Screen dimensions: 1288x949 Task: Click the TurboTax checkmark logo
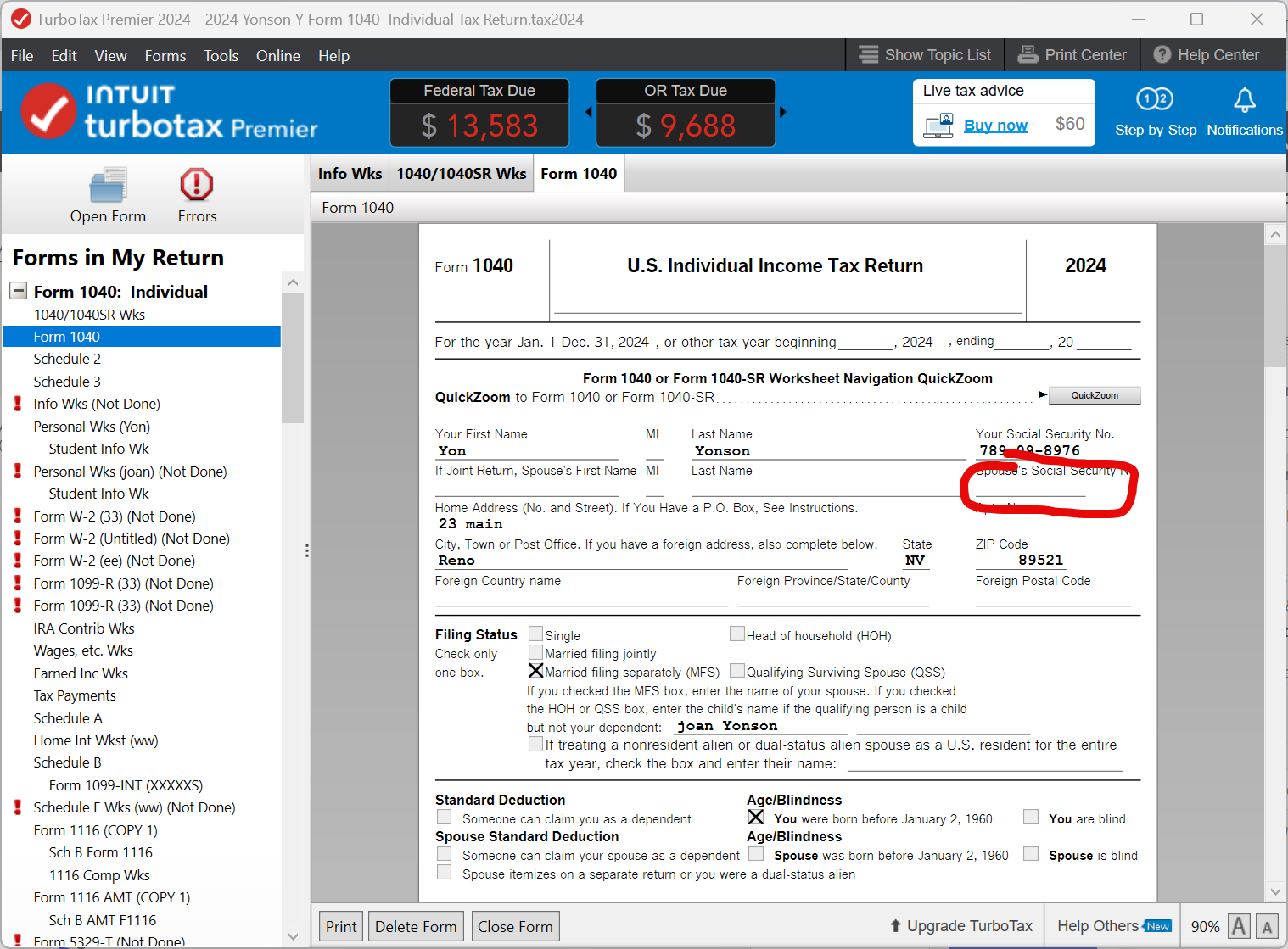click(x=48, y=111)
